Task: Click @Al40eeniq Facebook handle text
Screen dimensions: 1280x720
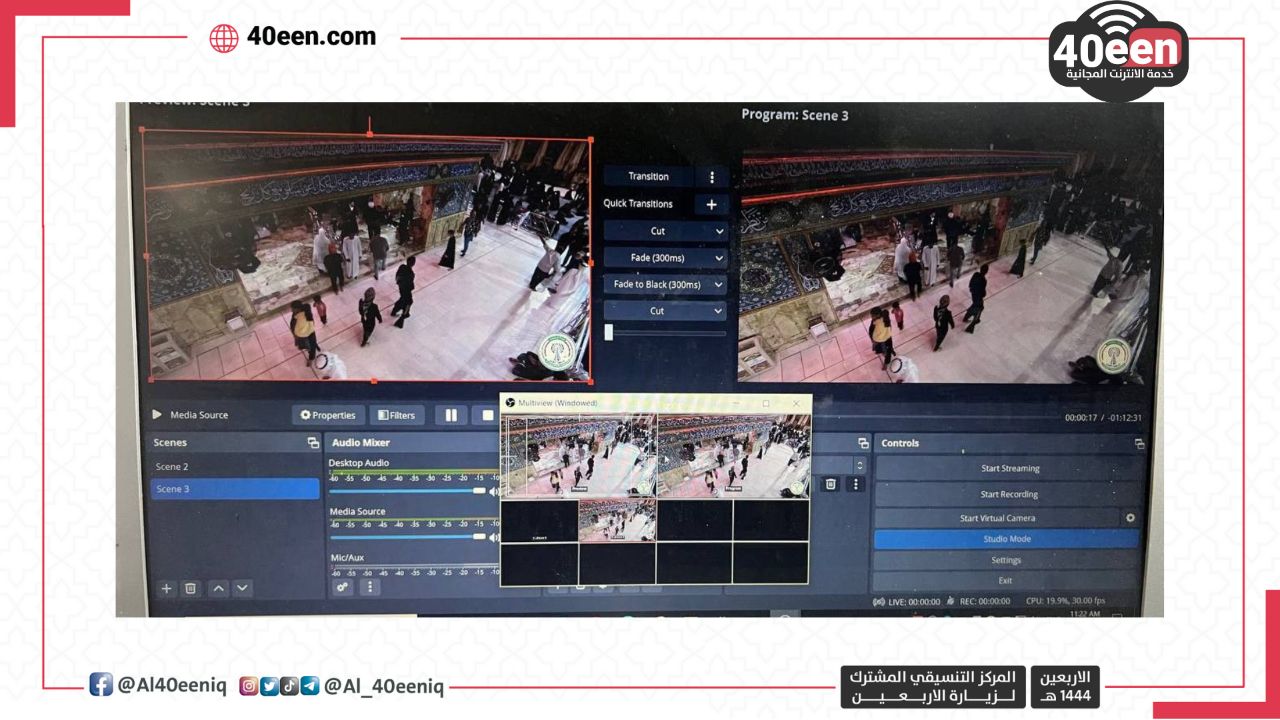Action: pyautogui.click(x=172, y=686)
